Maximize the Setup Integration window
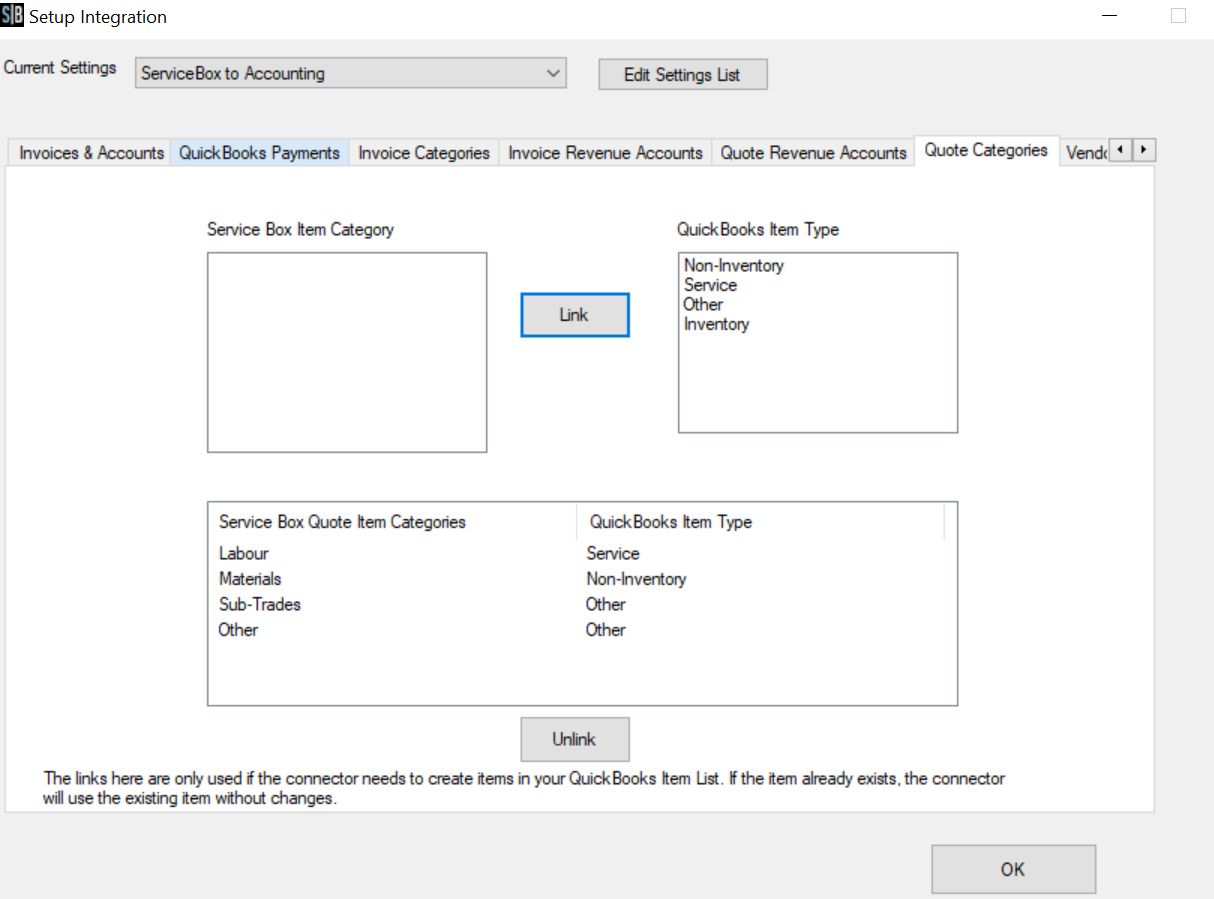This screenshot has height=899, width=1214. click(x=1179, y=16)
